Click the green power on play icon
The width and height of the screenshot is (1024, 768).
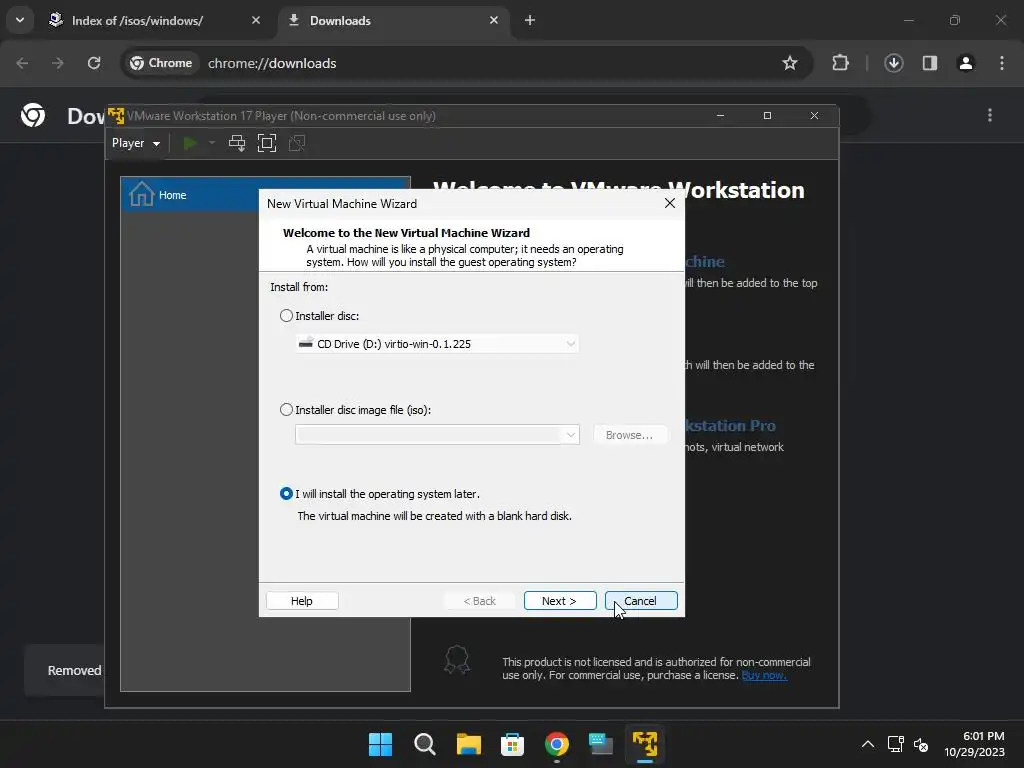click(190, 143)
